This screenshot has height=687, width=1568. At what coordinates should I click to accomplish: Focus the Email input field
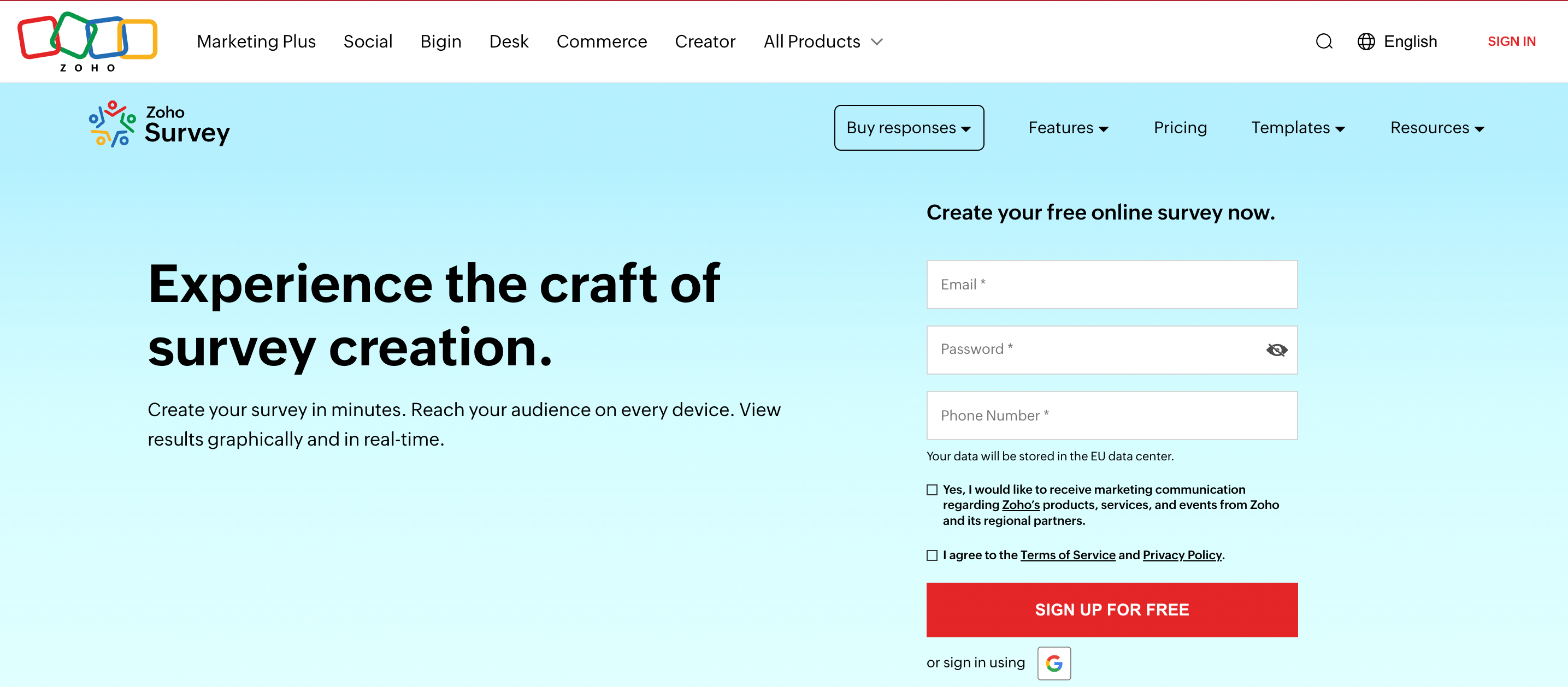(1111, 284)
